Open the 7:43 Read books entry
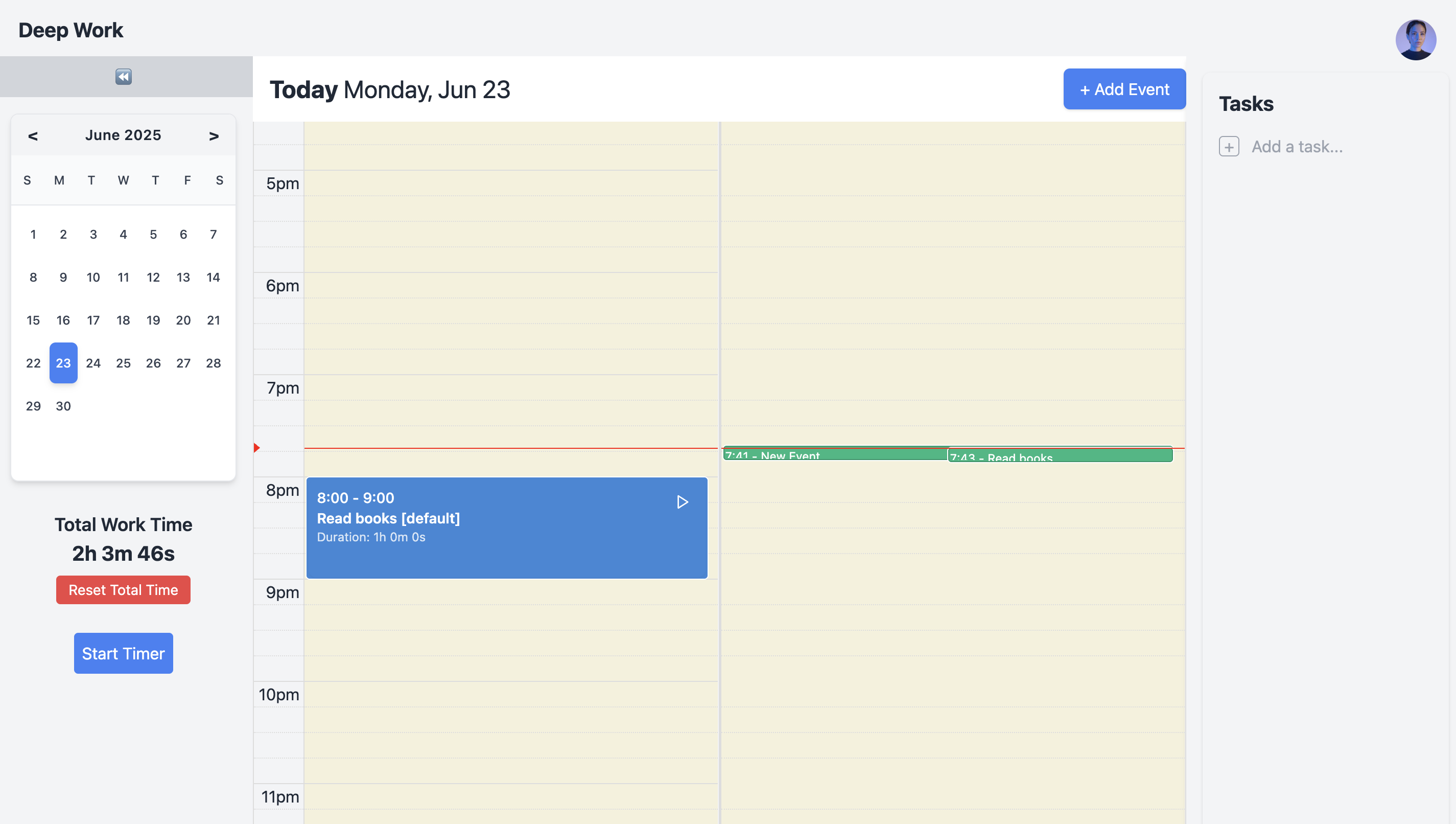1456x824 pixels. tap(1060, 455)
